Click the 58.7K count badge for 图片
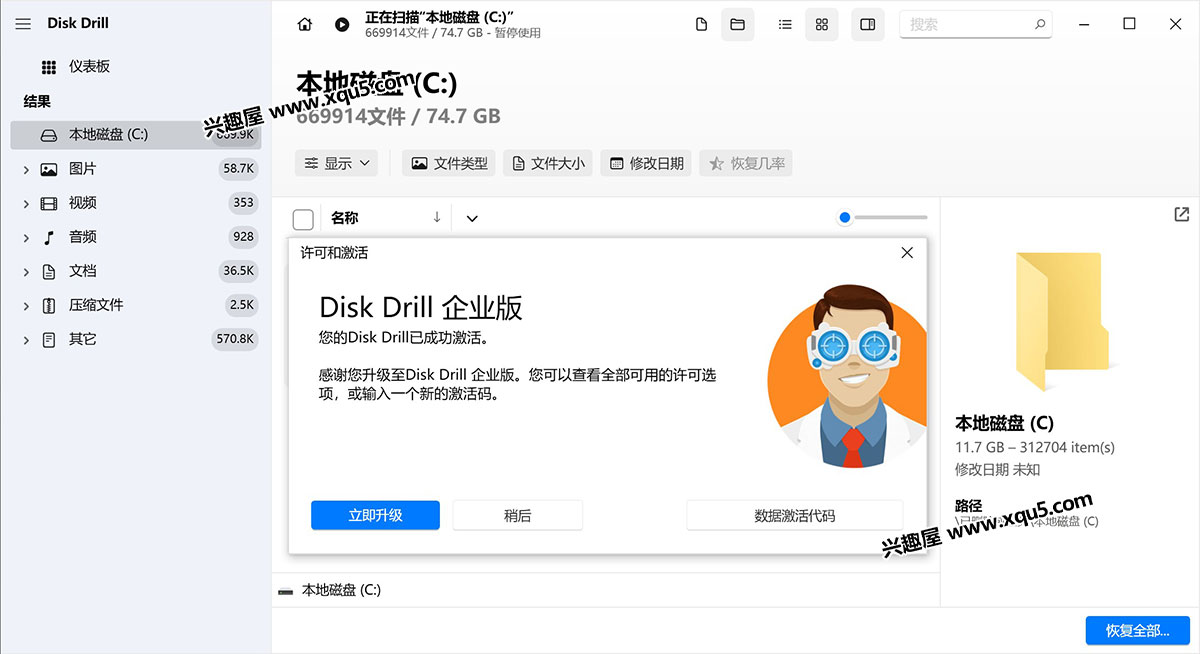1200x654 pixels. [x=239, y=169]
